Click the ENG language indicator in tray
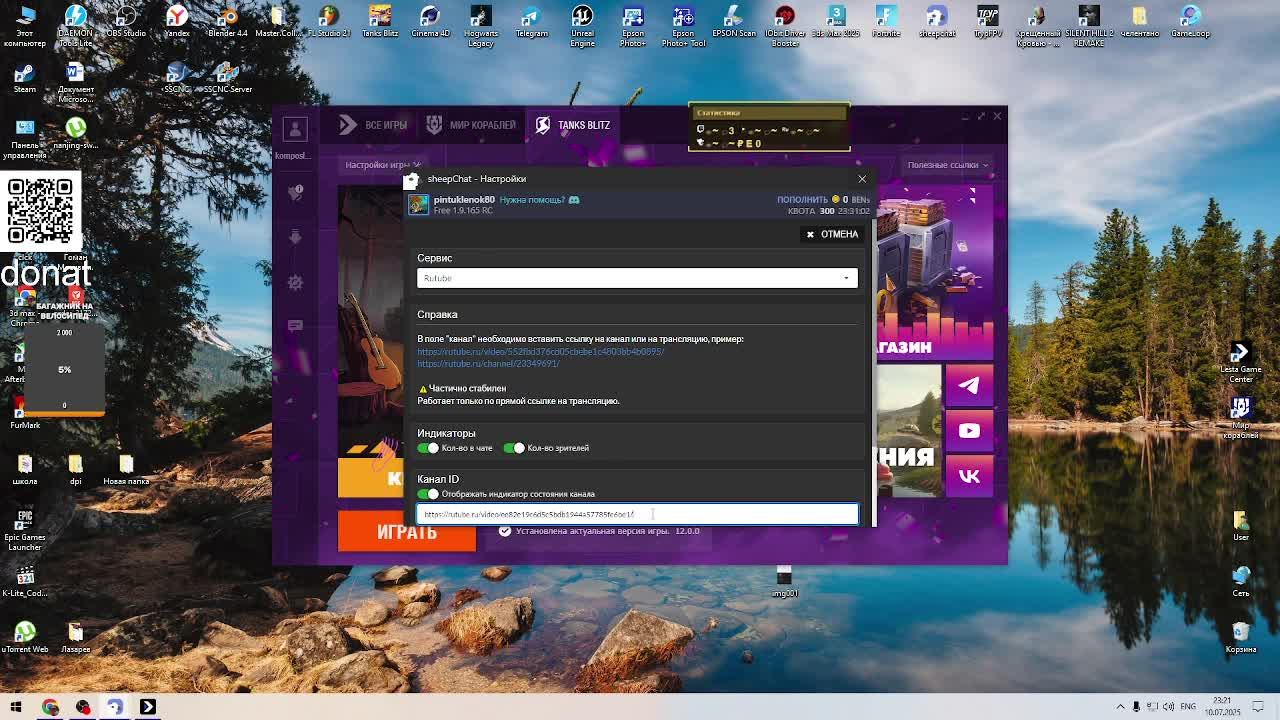 [1188, 707]
